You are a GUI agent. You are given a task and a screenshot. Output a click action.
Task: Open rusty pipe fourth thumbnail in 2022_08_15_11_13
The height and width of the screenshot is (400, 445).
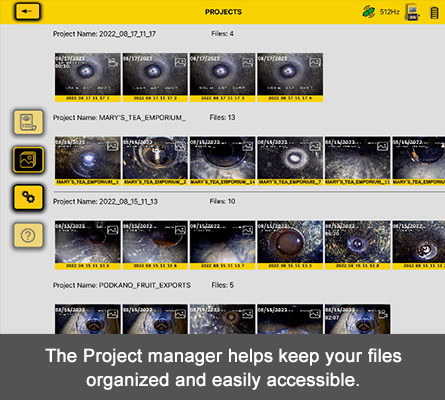pyautogui.click(x=290, y=245)
